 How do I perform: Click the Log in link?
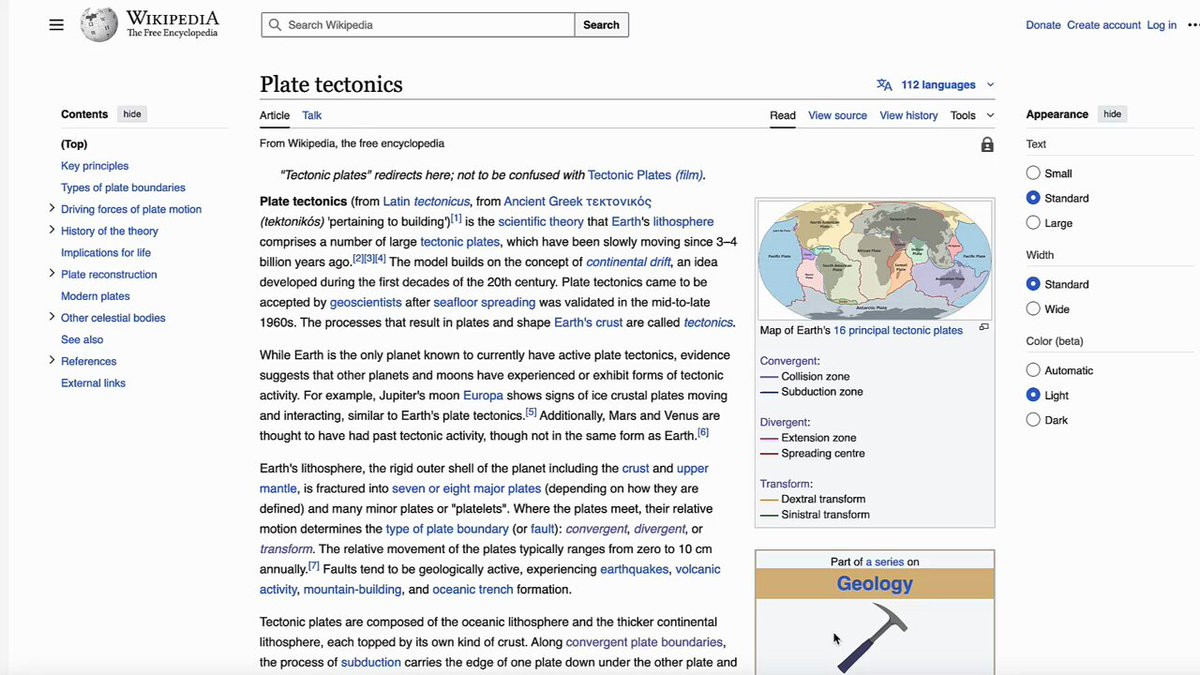(x=1162, y=25)
